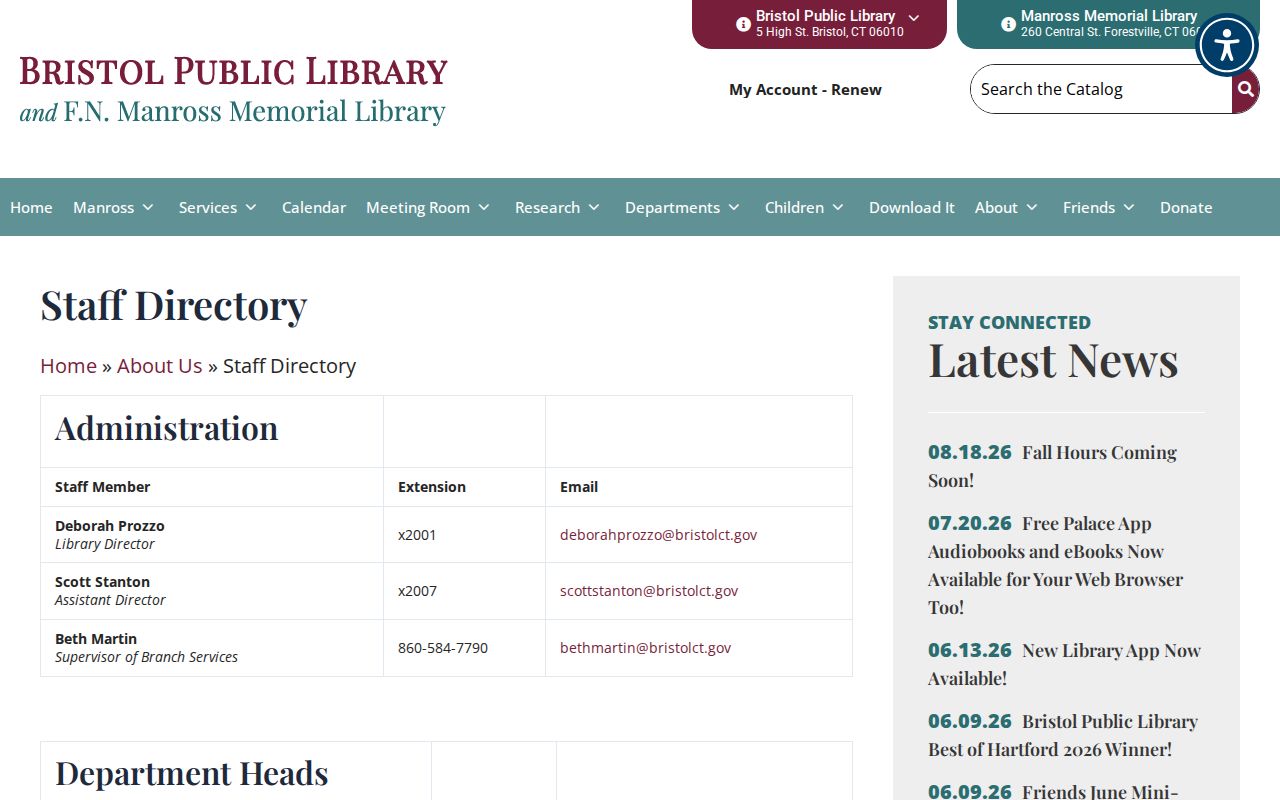The width and height of the screenshot is (1280, 800).
Task: Open the Donate menu item
Action: click(x=1186, y=207)
